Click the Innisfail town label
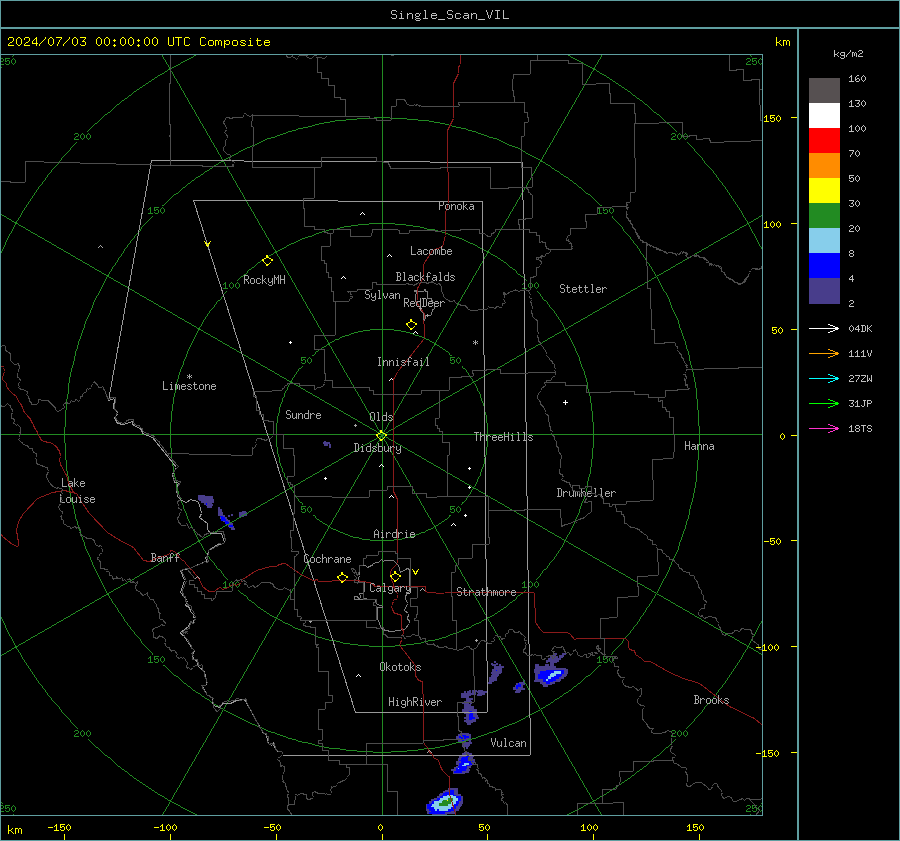This screenshot has height=841, width=900. [x=403, y=362]
